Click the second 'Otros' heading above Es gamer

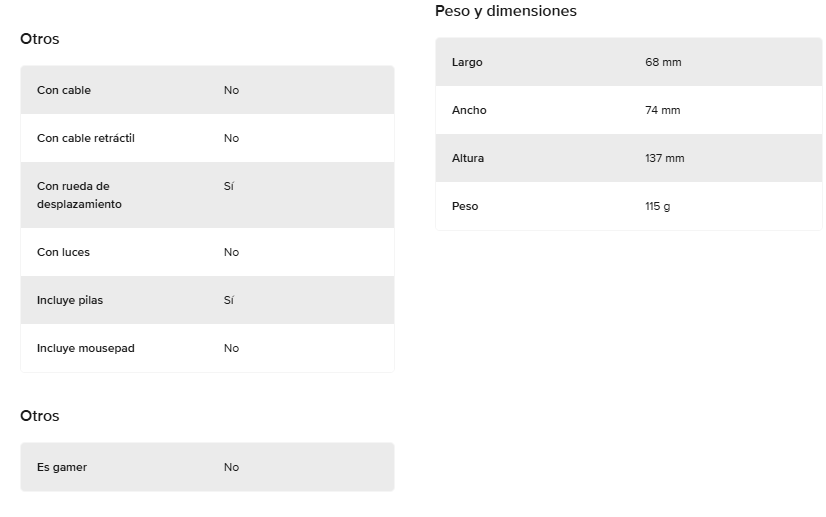coord(40,416)
